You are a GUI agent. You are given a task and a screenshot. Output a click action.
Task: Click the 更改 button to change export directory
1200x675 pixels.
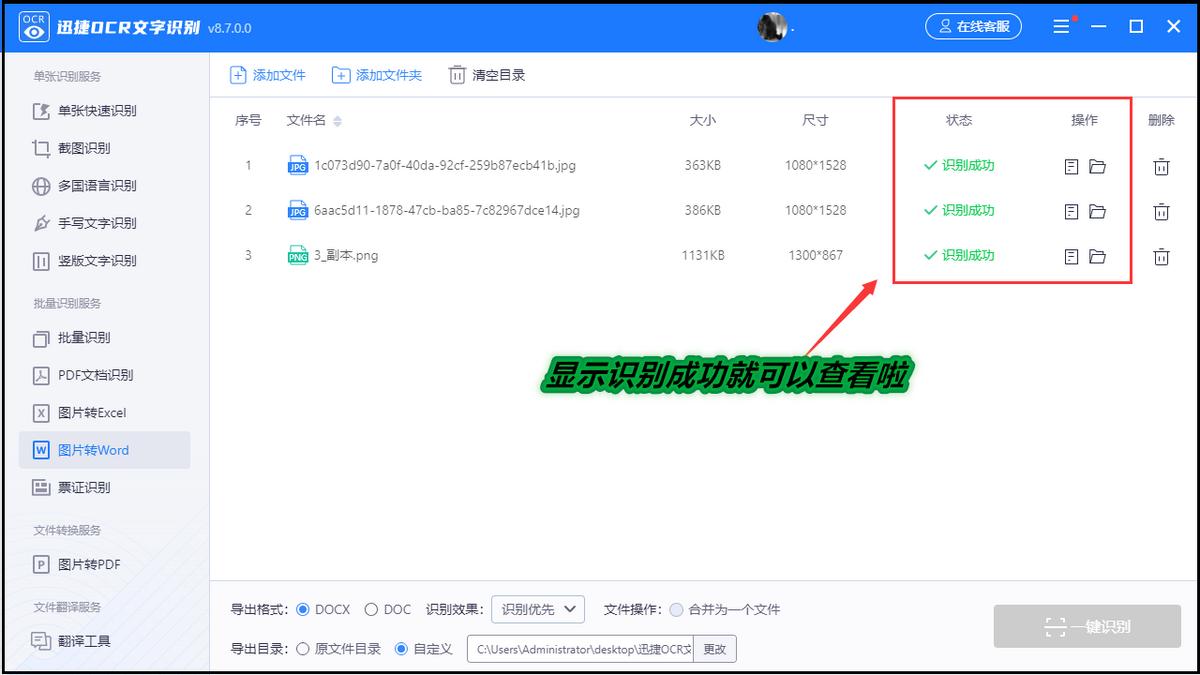click(716, 648)
